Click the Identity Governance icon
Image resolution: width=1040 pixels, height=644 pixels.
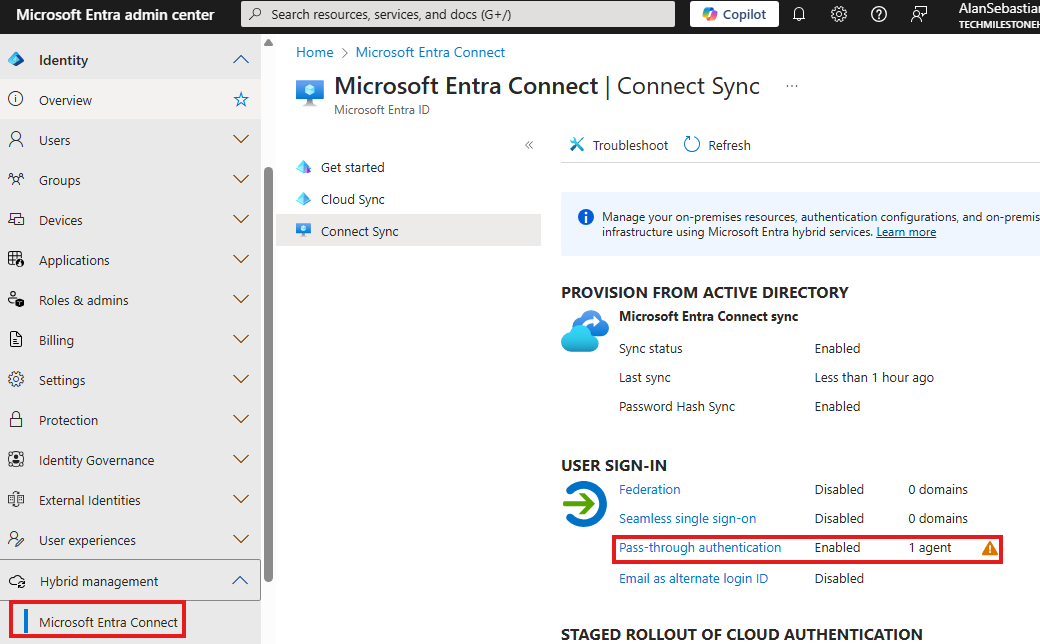[16, 460]
